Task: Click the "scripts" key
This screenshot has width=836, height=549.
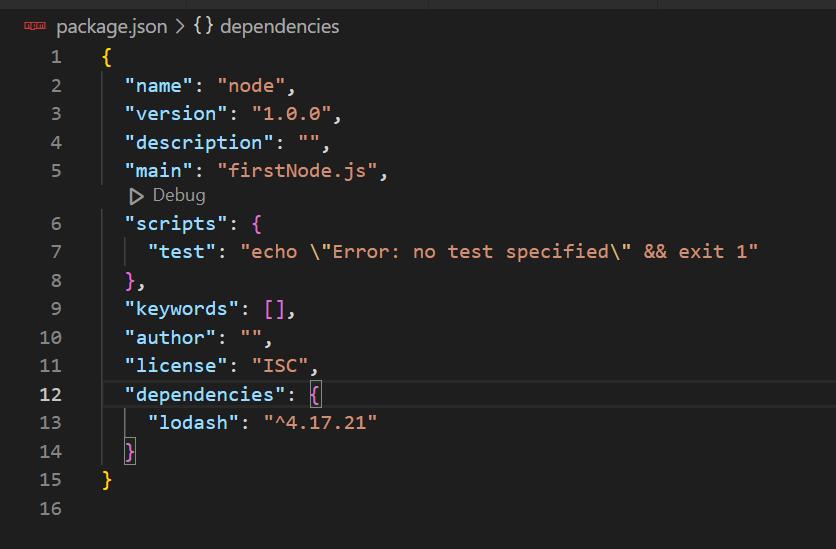Action: point(176,224)
